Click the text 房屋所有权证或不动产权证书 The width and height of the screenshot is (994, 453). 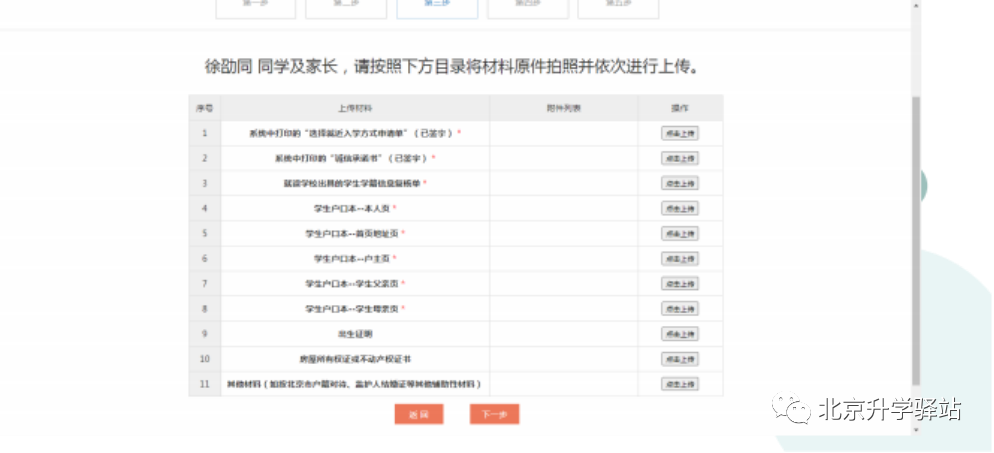(355, 359)
